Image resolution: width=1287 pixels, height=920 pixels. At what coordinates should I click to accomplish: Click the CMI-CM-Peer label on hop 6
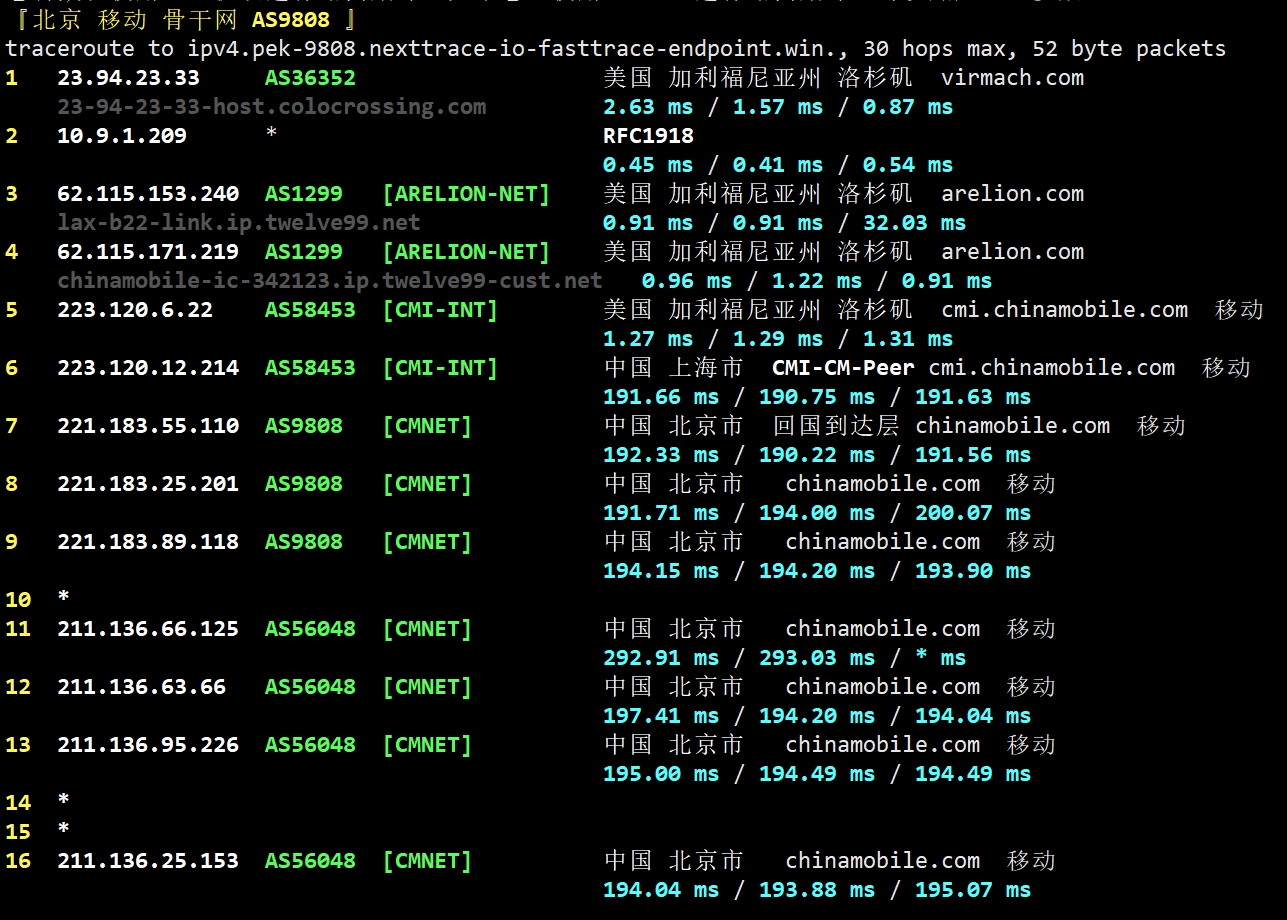click(x=843, y=368)
